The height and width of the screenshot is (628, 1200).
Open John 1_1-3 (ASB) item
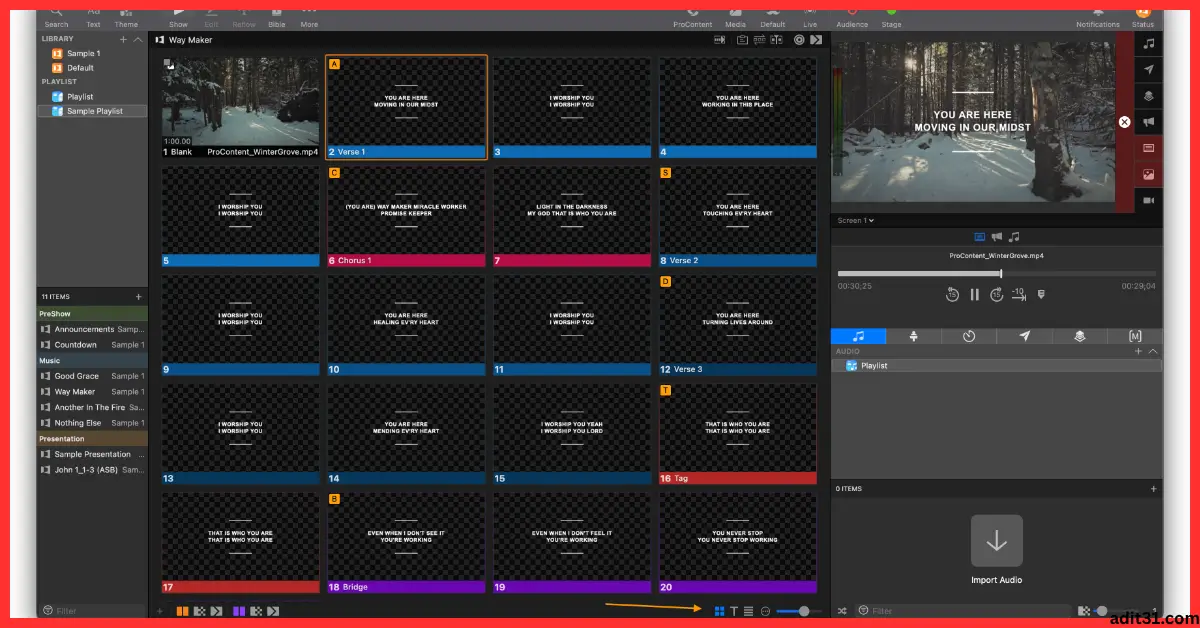point(92,470)
